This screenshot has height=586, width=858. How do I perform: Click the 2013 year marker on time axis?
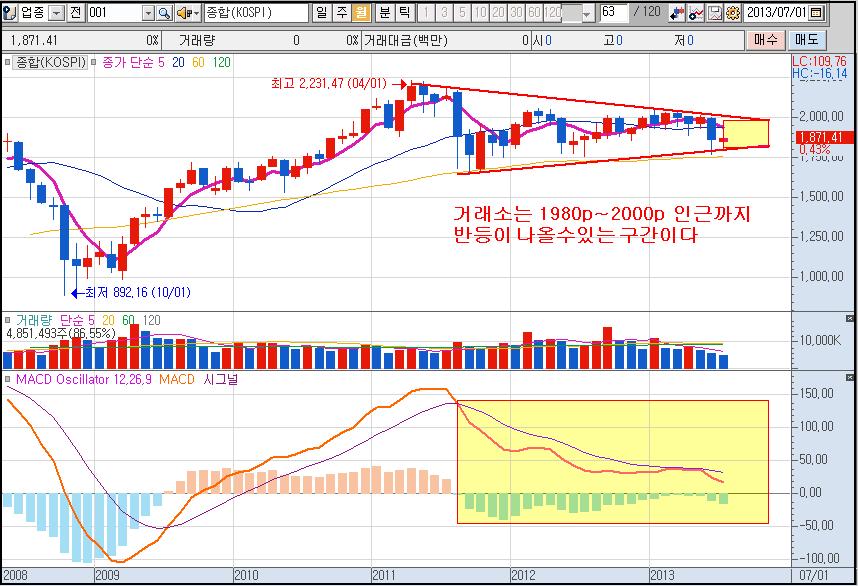(662, 575)
